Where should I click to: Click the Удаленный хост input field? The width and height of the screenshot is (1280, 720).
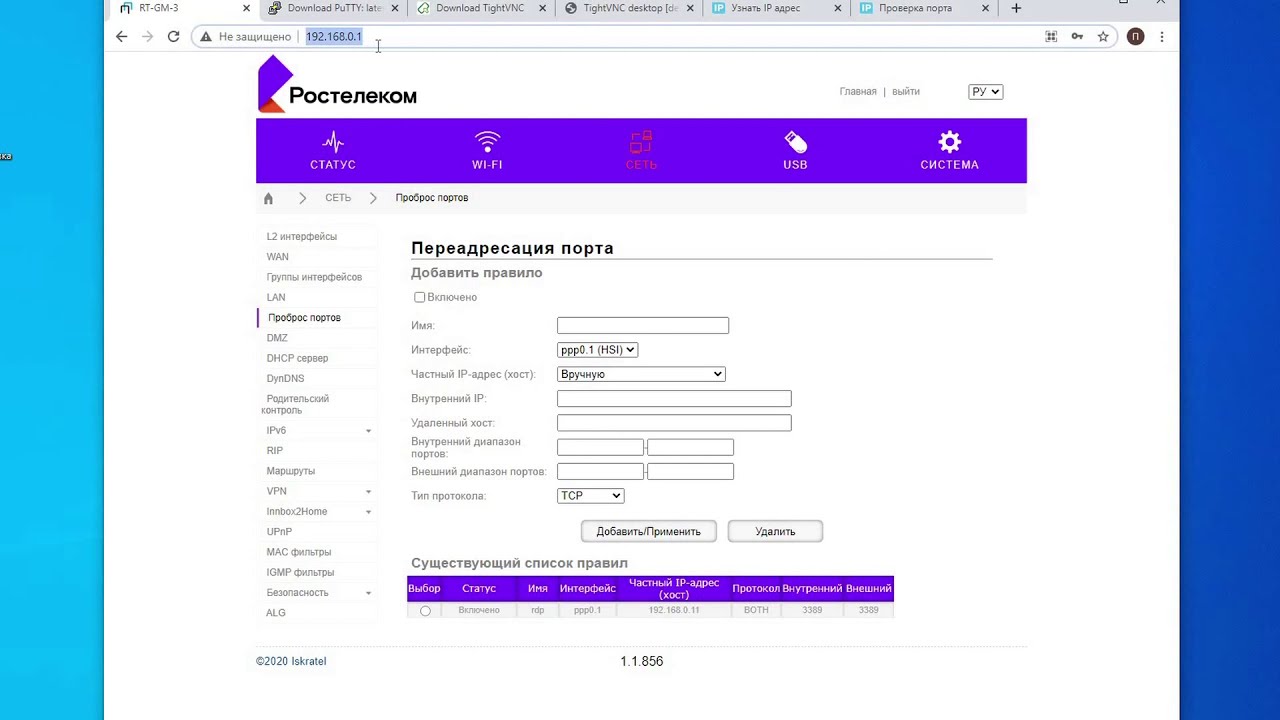[674, 423]
